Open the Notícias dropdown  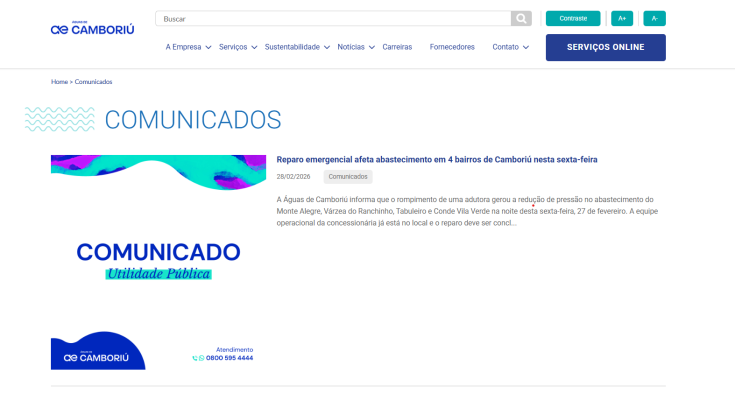coord(355,47)
